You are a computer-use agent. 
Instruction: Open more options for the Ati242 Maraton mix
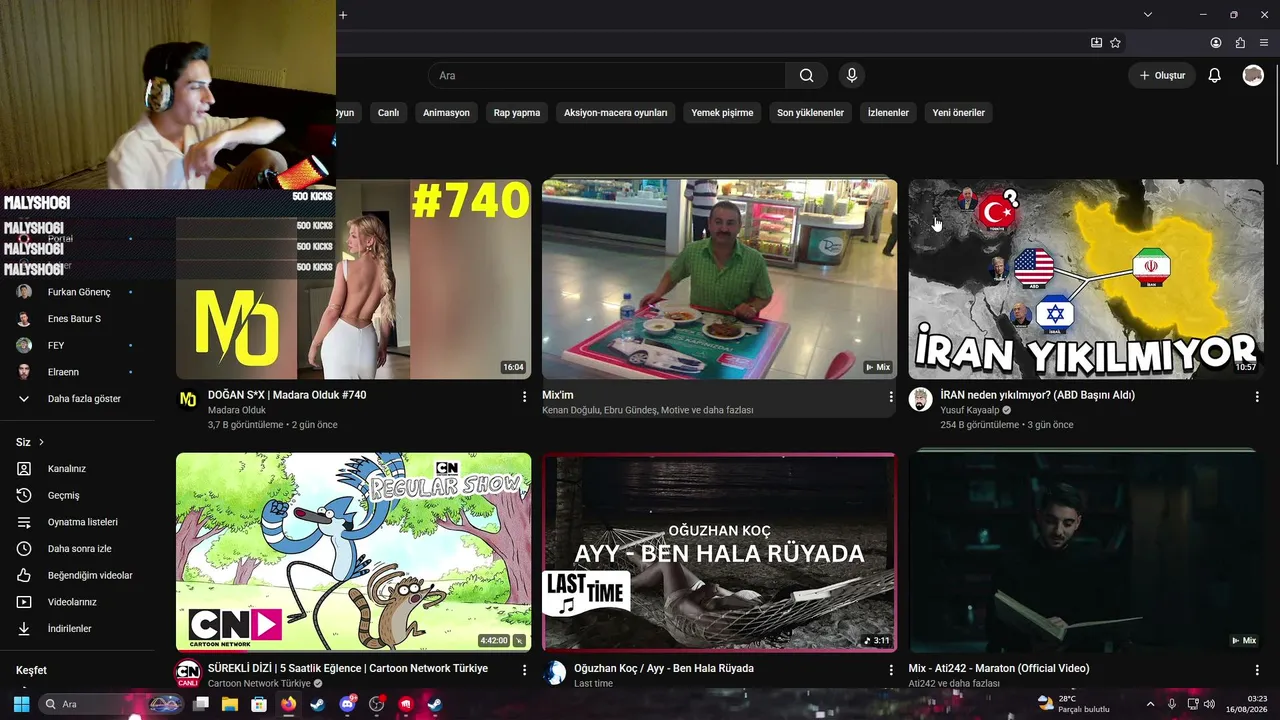pyautogui.click(x=1257, y=670)
